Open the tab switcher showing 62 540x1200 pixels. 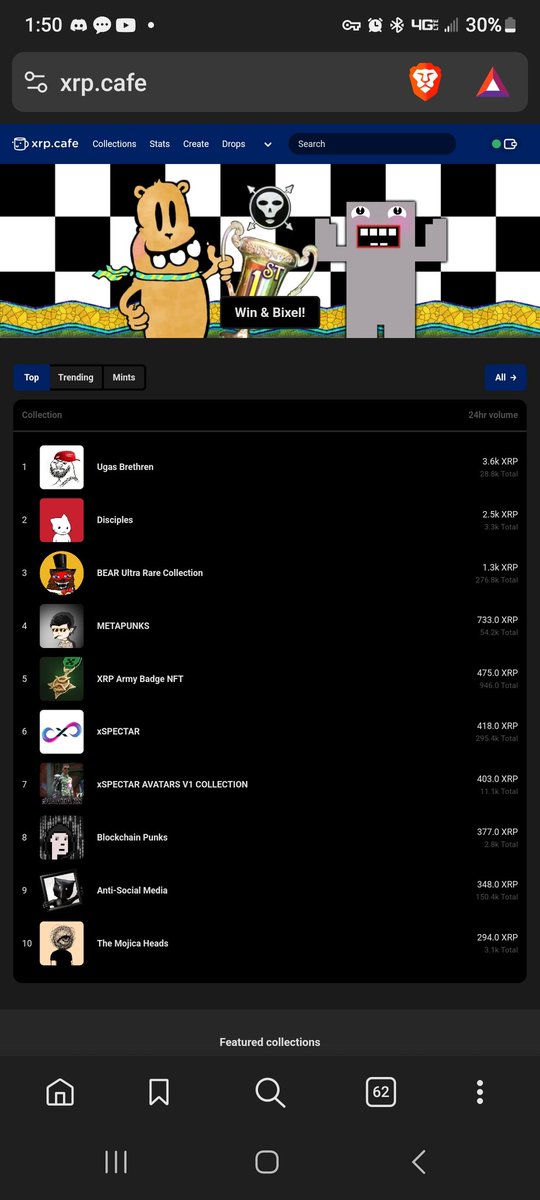[381, 1092]
